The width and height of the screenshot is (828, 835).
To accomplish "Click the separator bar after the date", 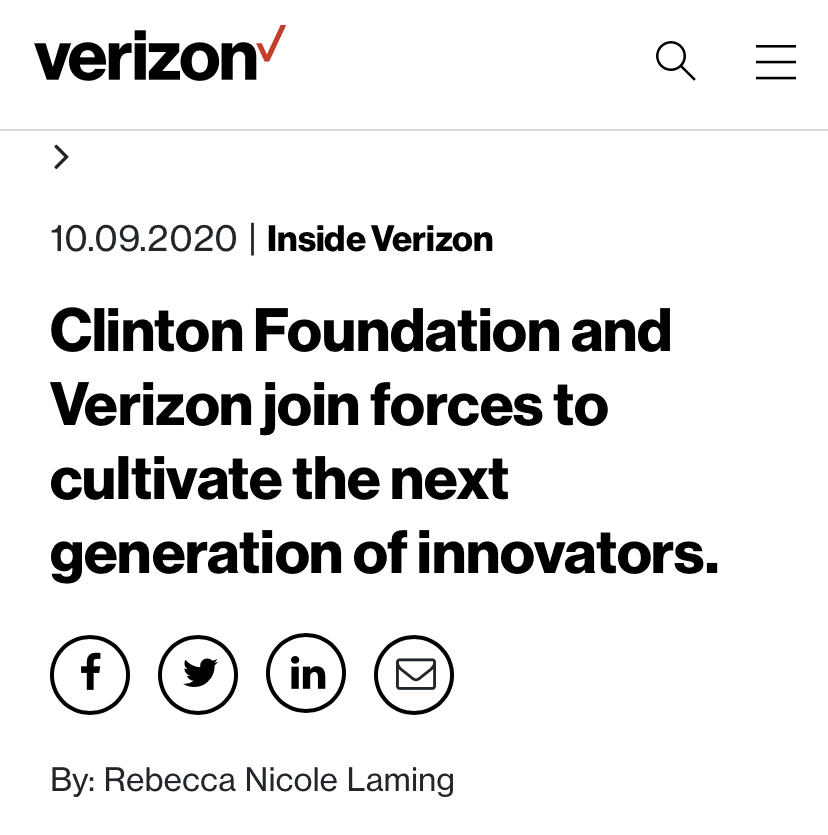I will point(252,240).
